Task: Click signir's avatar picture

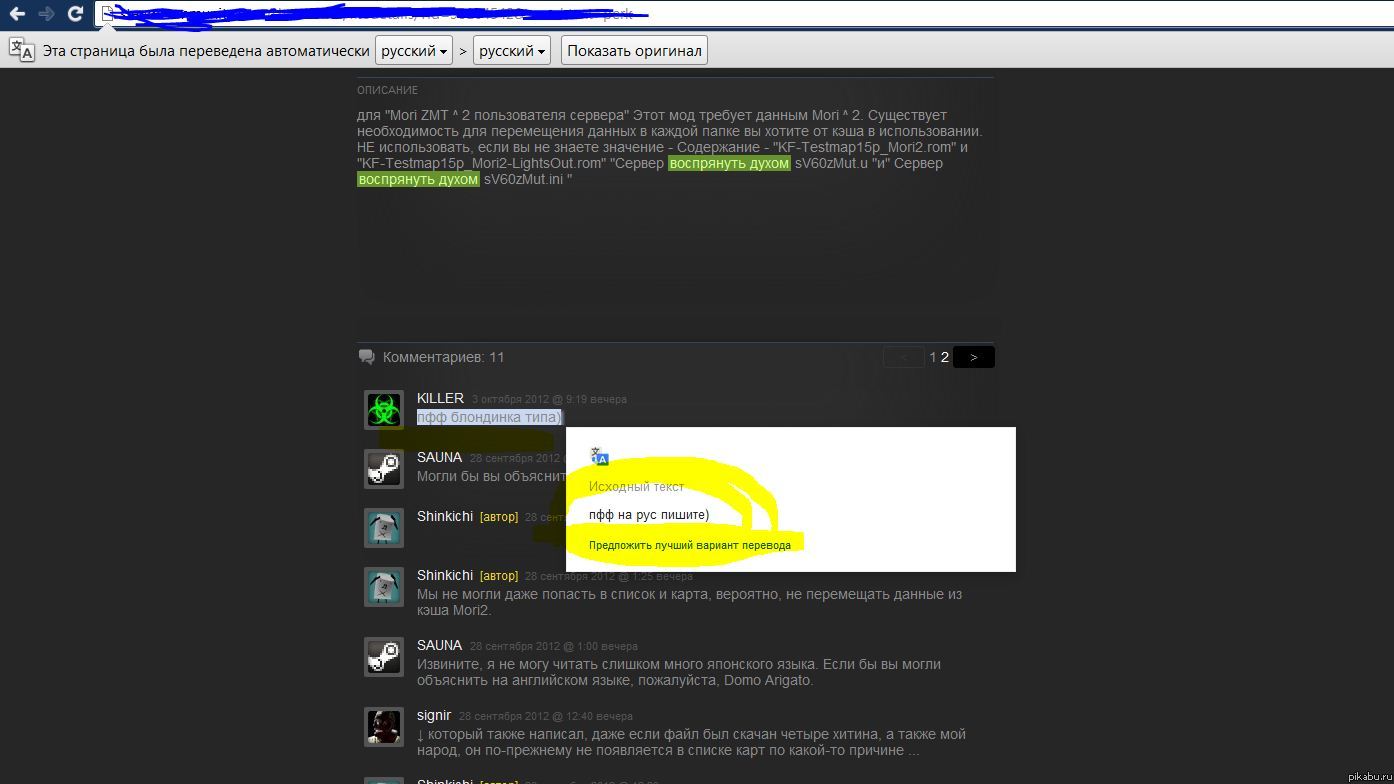Action: click(384, 727)
